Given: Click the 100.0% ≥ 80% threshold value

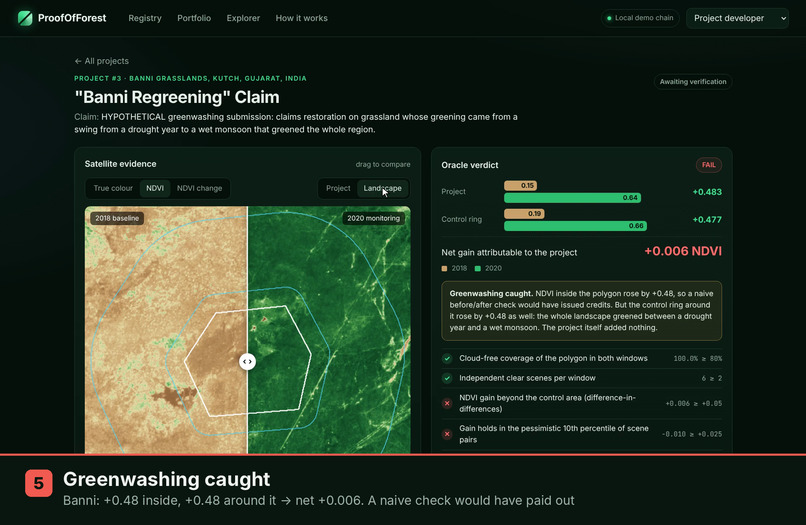Looking at the screenshot, I should click(x=698, y=358).
